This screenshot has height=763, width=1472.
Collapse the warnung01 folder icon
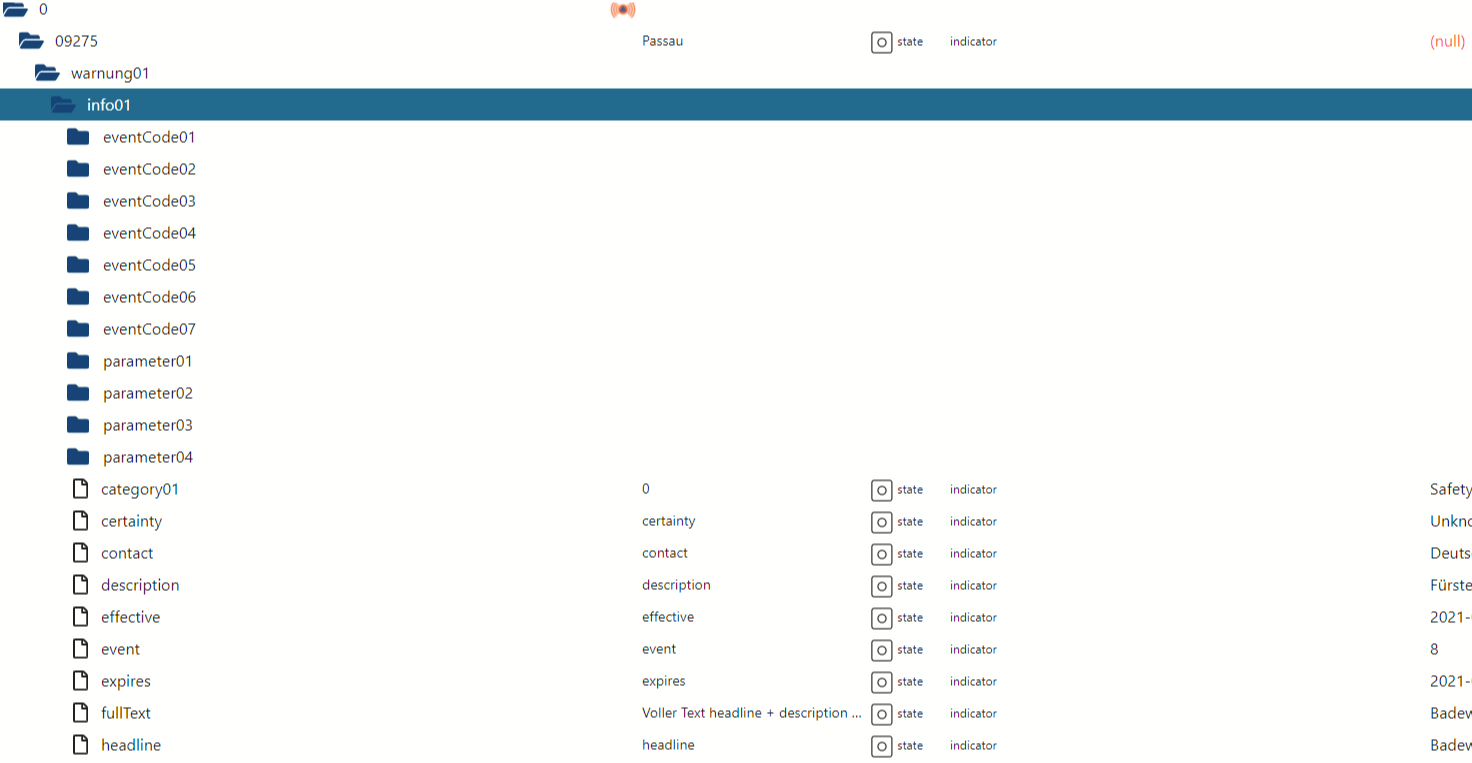tap(47, 73)
